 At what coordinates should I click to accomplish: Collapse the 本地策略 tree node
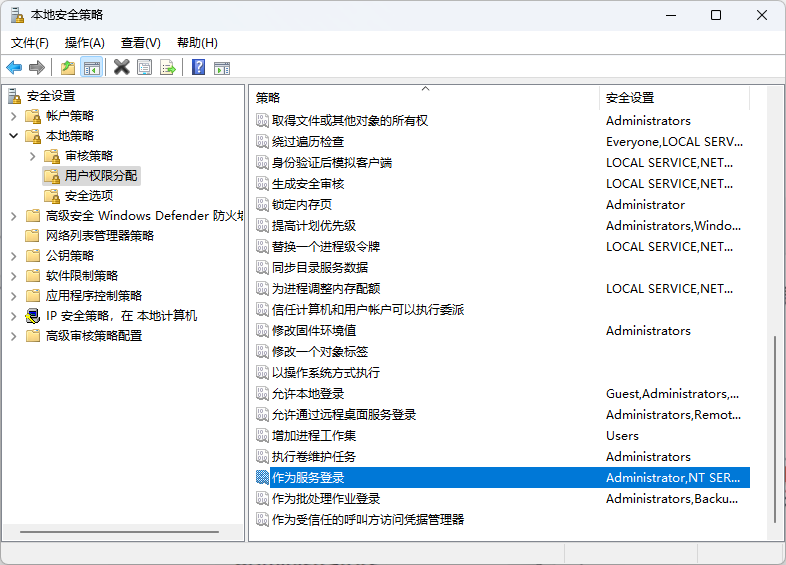14,136
